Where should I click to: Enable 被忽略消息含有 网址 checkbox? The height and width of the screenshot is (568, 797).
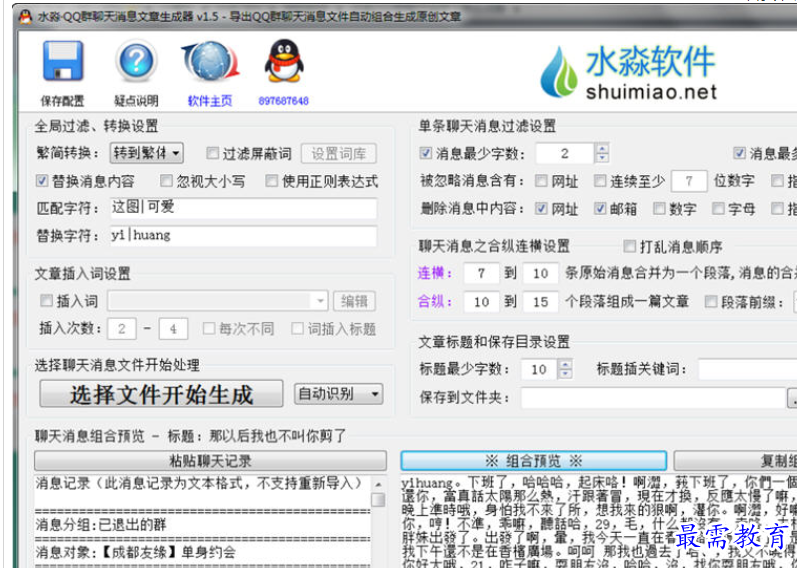pos(541,181)
